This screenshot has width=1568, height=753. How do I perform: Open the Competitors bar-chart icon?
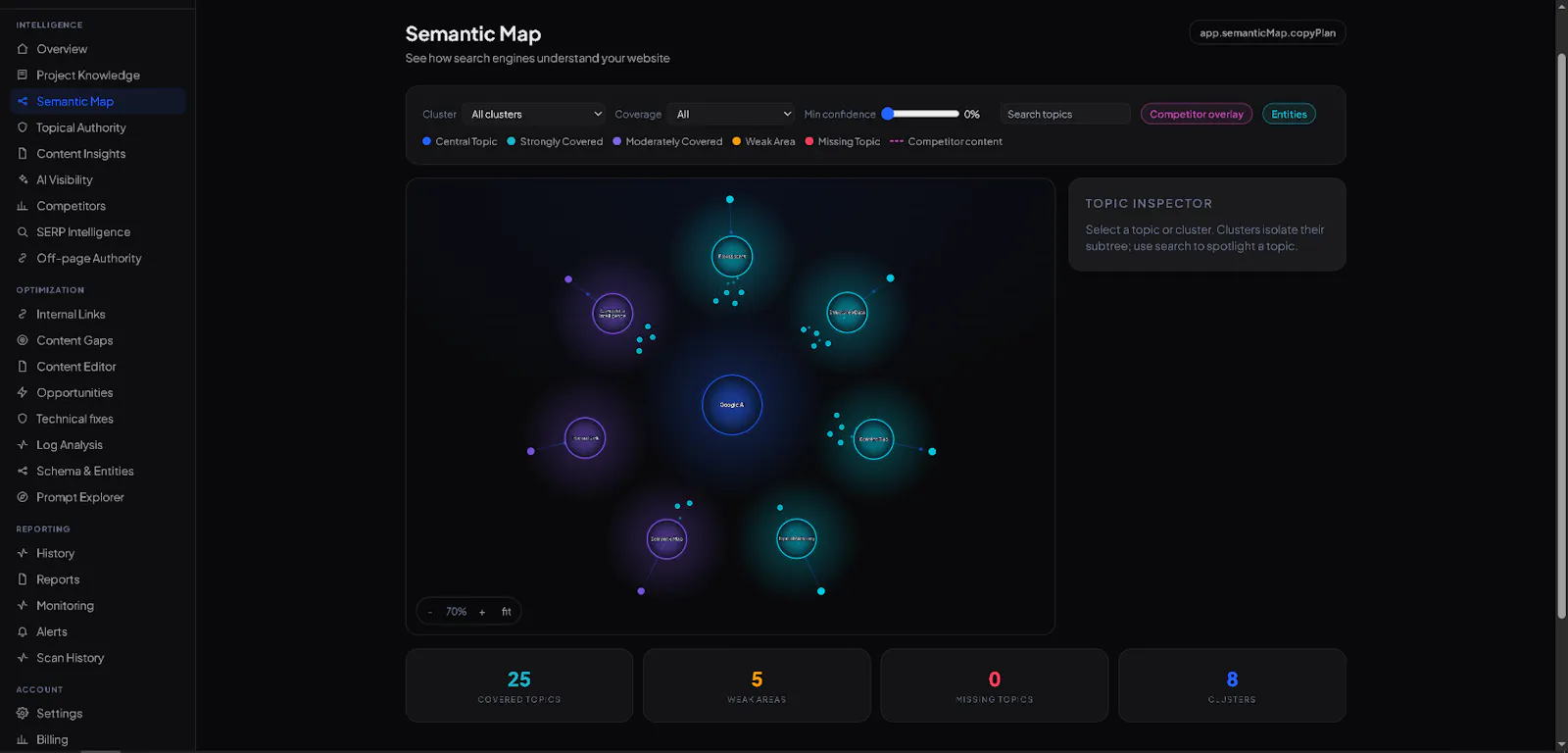coord(23,206)
